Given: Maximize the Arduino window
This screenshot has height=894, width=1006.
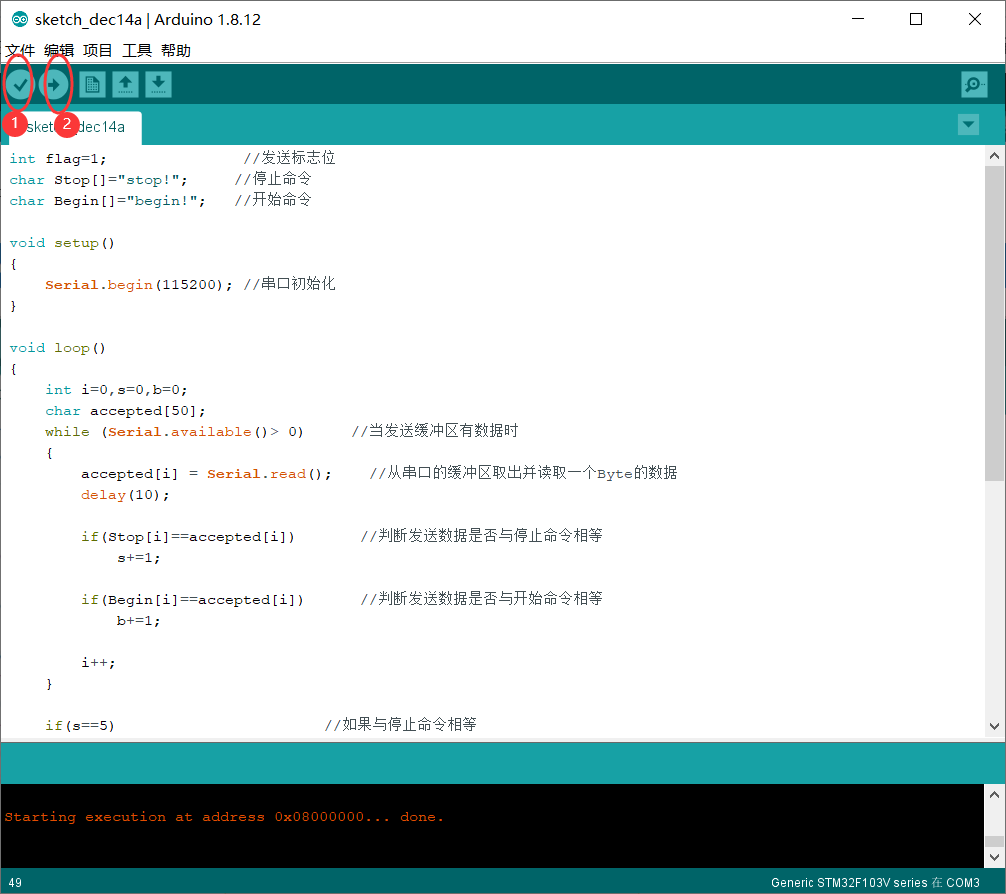Looking at the screenshot, I should [x=916, y=19].
